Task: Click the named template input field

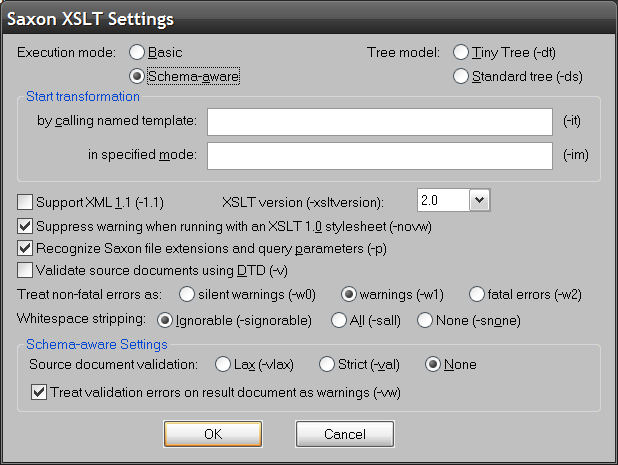Action: 380,122
